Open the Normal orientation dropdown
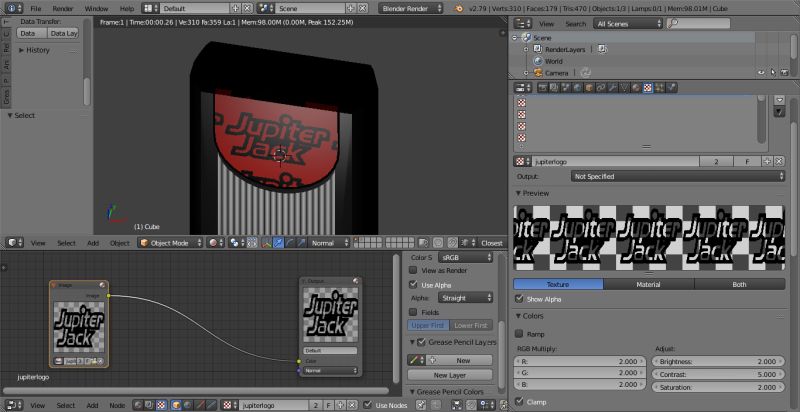 coord(330,243)
